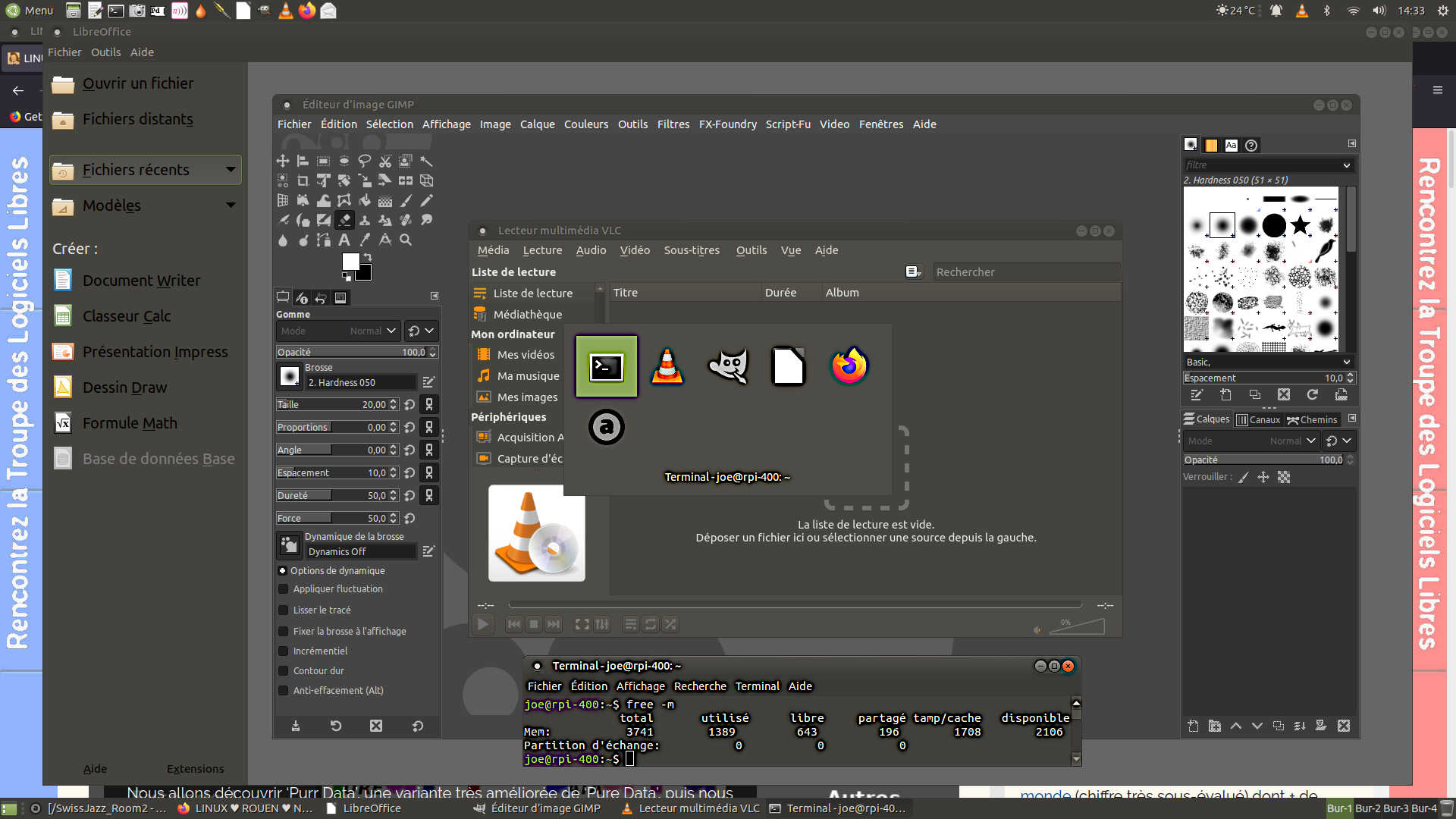1456x819 pixels.
Task: Reset Taille brush size to default
Action: [x=409, y=405]
